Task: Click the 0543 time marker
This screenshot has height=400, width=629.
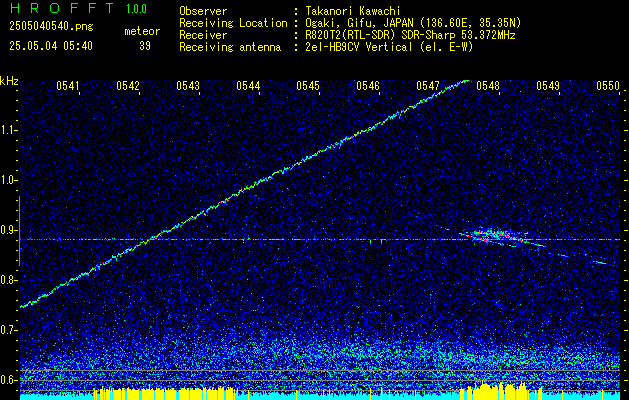Action: 188,86
